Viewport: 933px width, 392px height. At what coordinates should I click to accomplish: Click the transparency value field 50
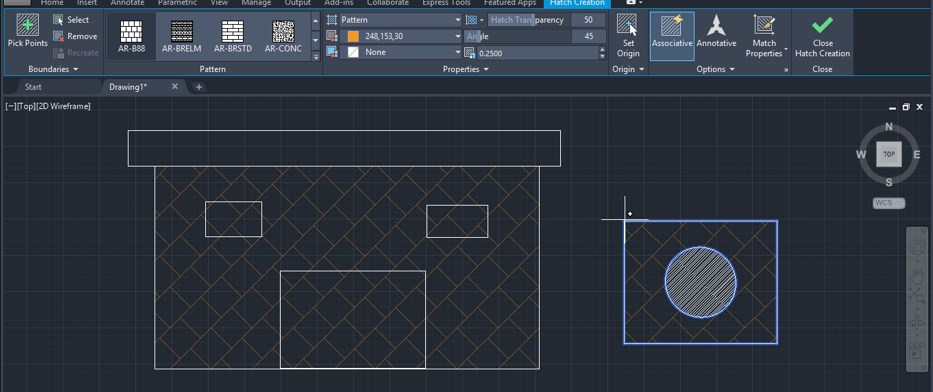click(x=588, y=20)
